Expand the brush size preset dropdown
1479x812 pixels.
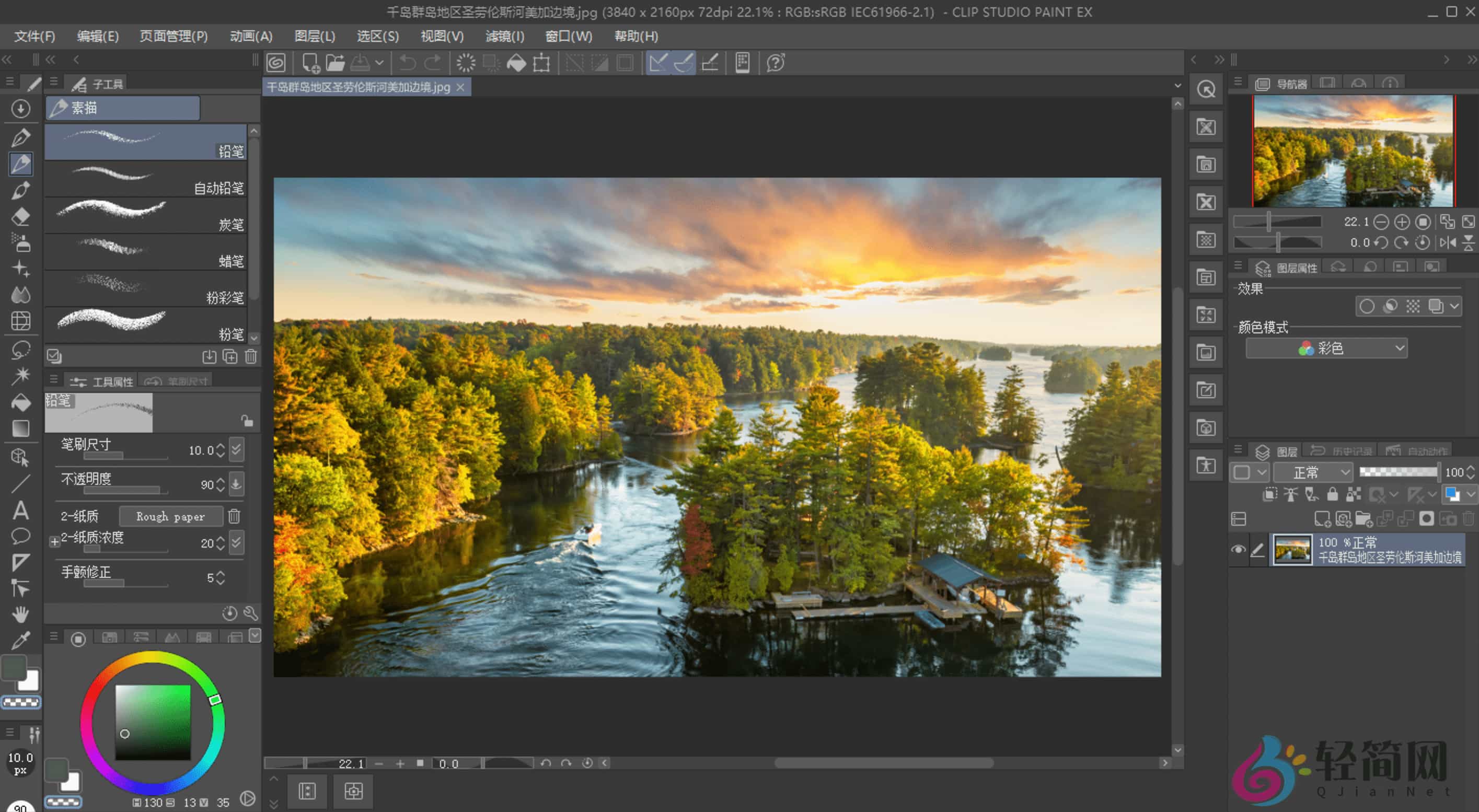click(x=236, y=450)
